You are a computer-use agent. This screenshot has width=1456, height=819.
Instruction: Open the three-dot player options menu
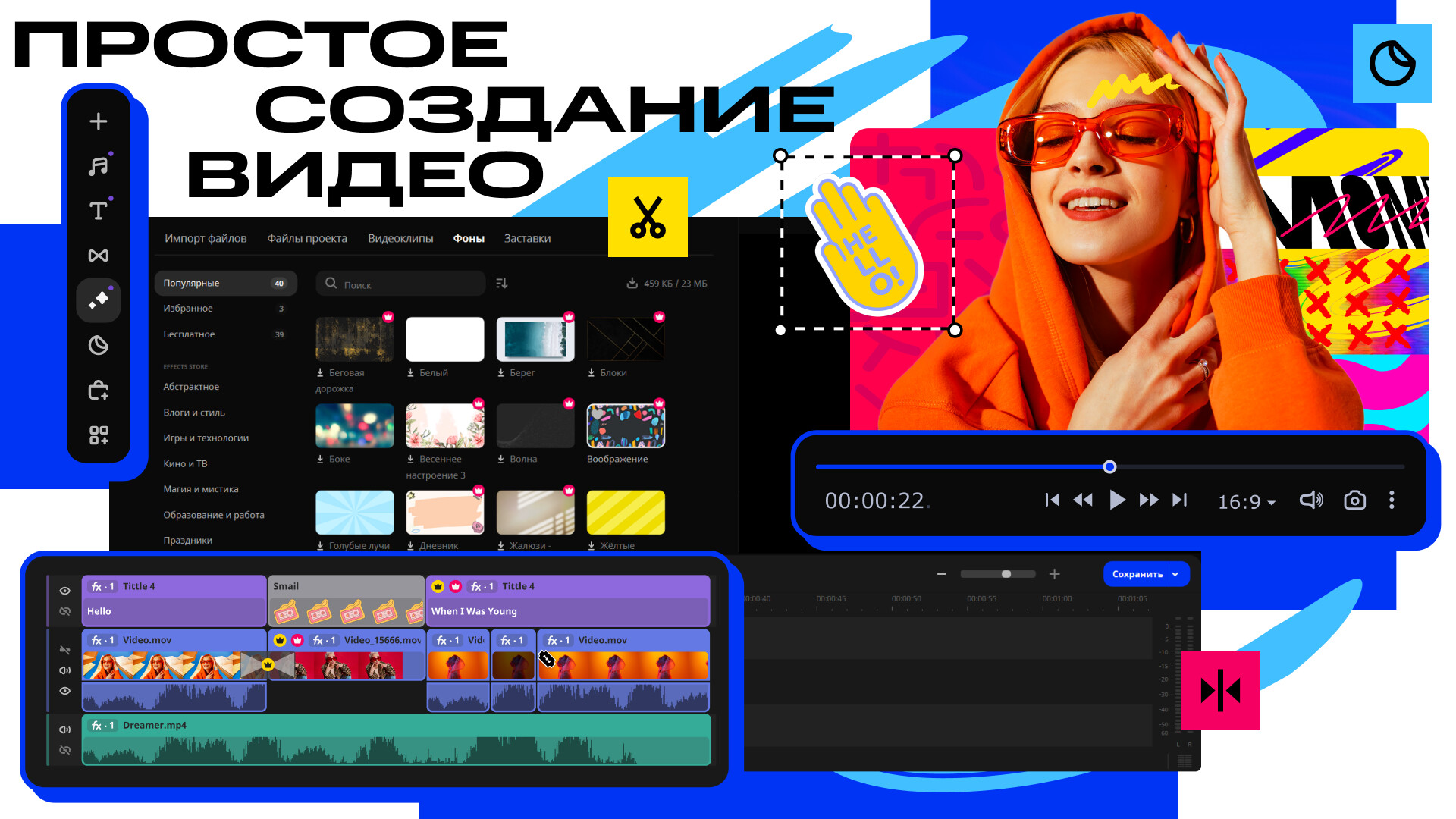(x=1392, y=500)
